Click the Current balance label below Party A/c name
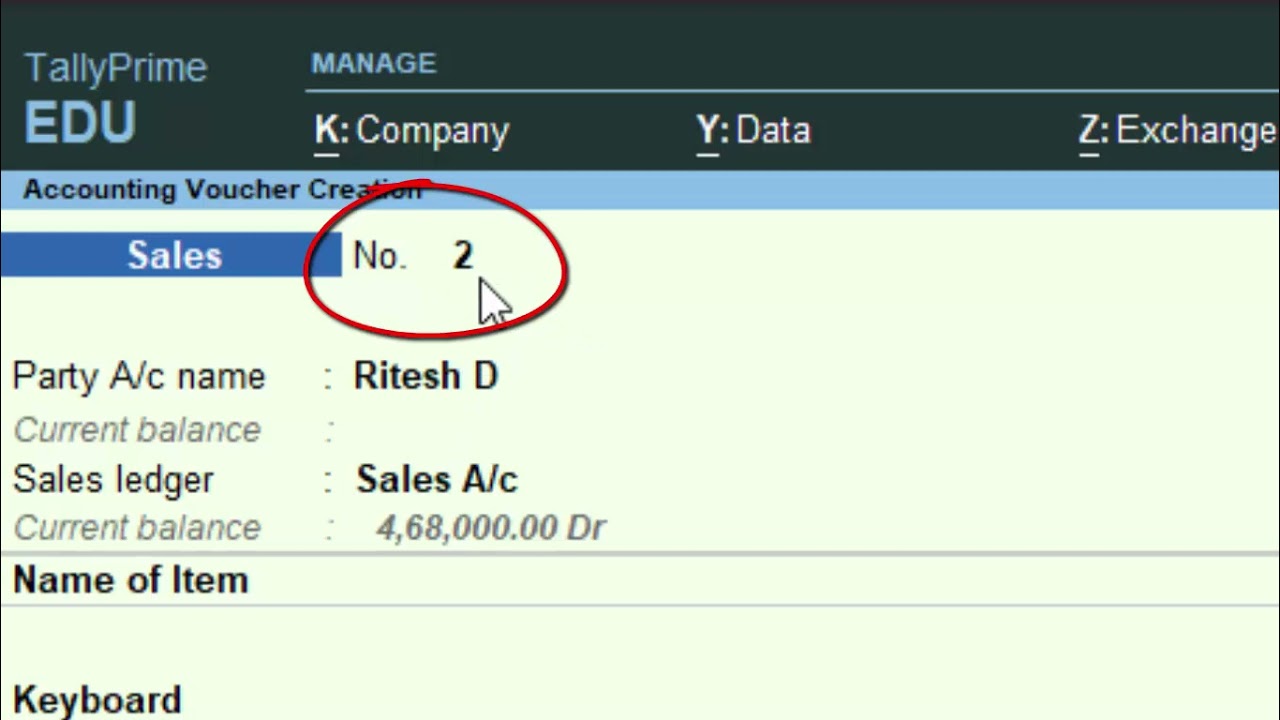The image size is (1280, 720). (137, 430)
